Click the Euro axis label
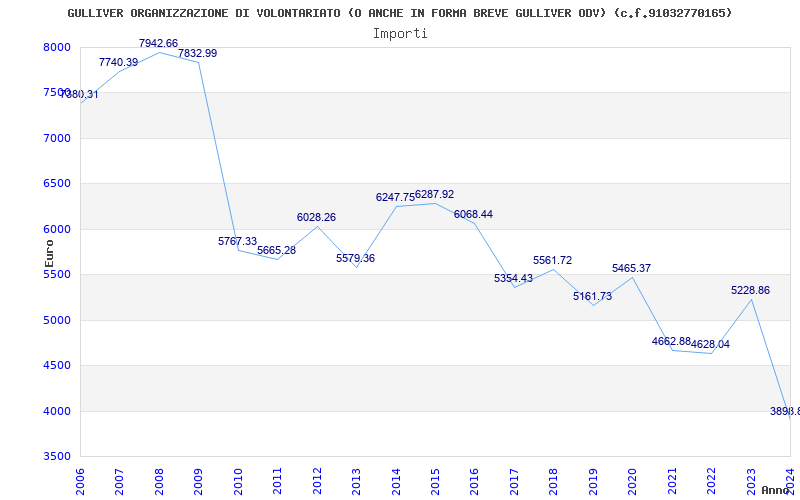The height and width of the screenshot is (500, 800). pos(49,253)
